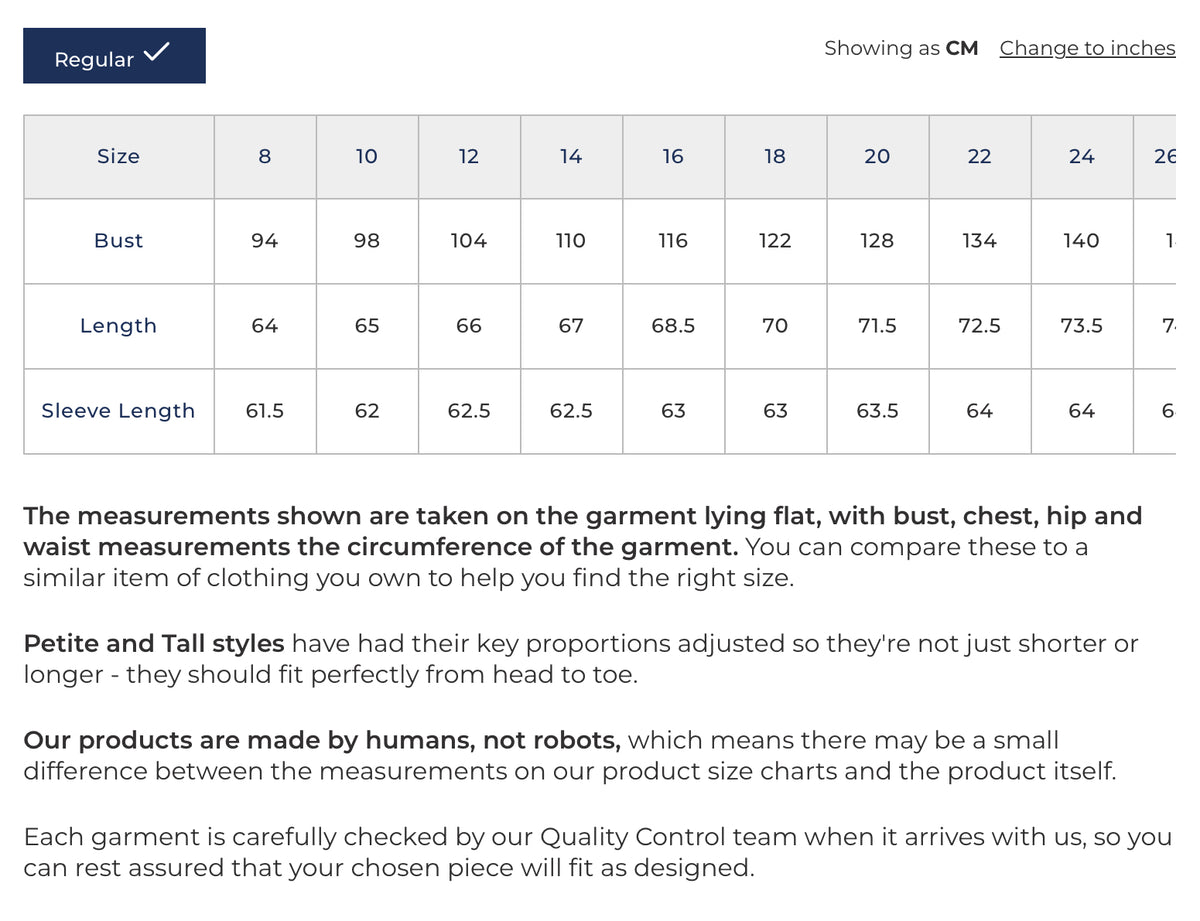1200x921 pixels.
Task: Select the Size column header cell
Action: point(119,157)
